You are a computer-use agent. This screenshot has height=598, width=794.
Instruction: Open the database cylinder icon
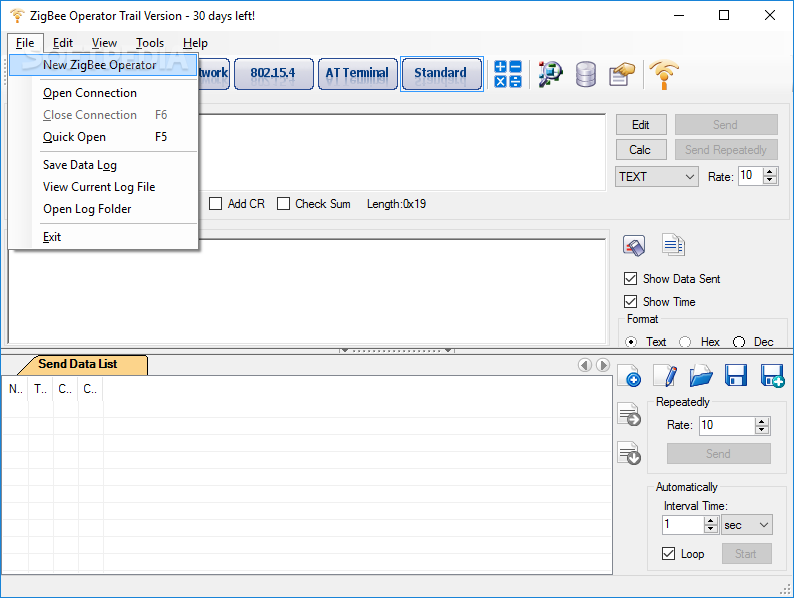click(x=585, y=74)
